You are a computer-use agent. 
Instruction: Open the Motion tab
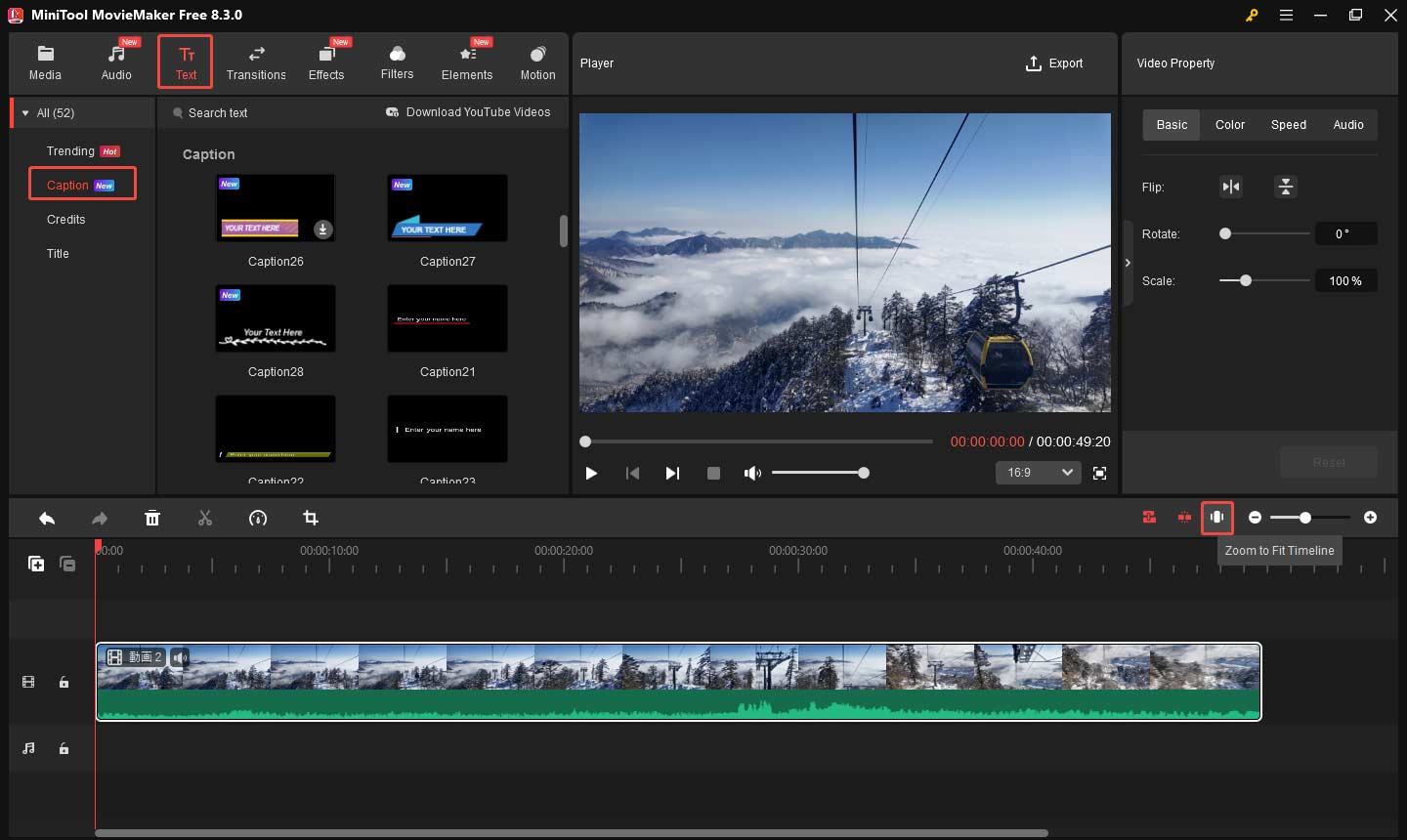[x=537, y=63]
